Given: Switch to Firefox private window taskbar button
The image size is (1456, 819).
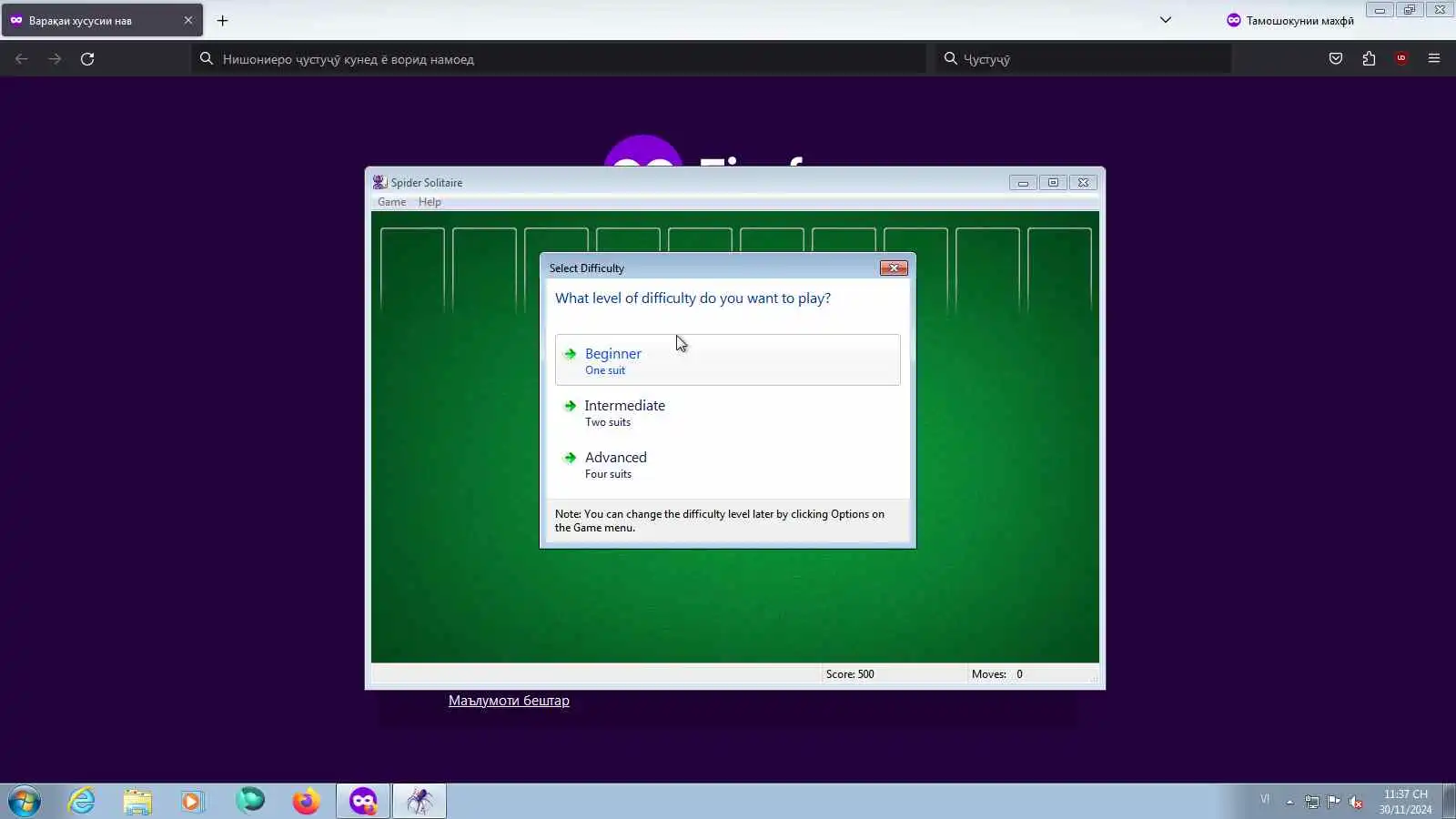Looking at the screenshot, I should [x=363, y=801].
